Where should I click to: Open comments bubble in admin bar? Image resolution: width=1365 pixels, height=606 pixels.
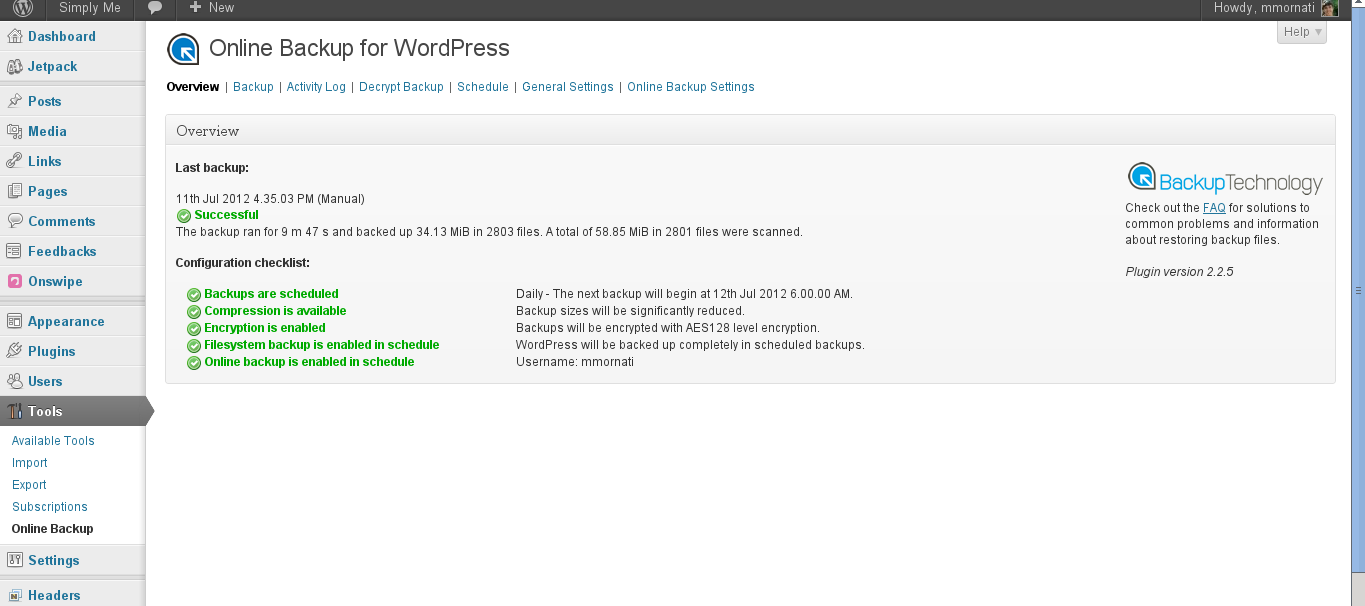(155, 8)
